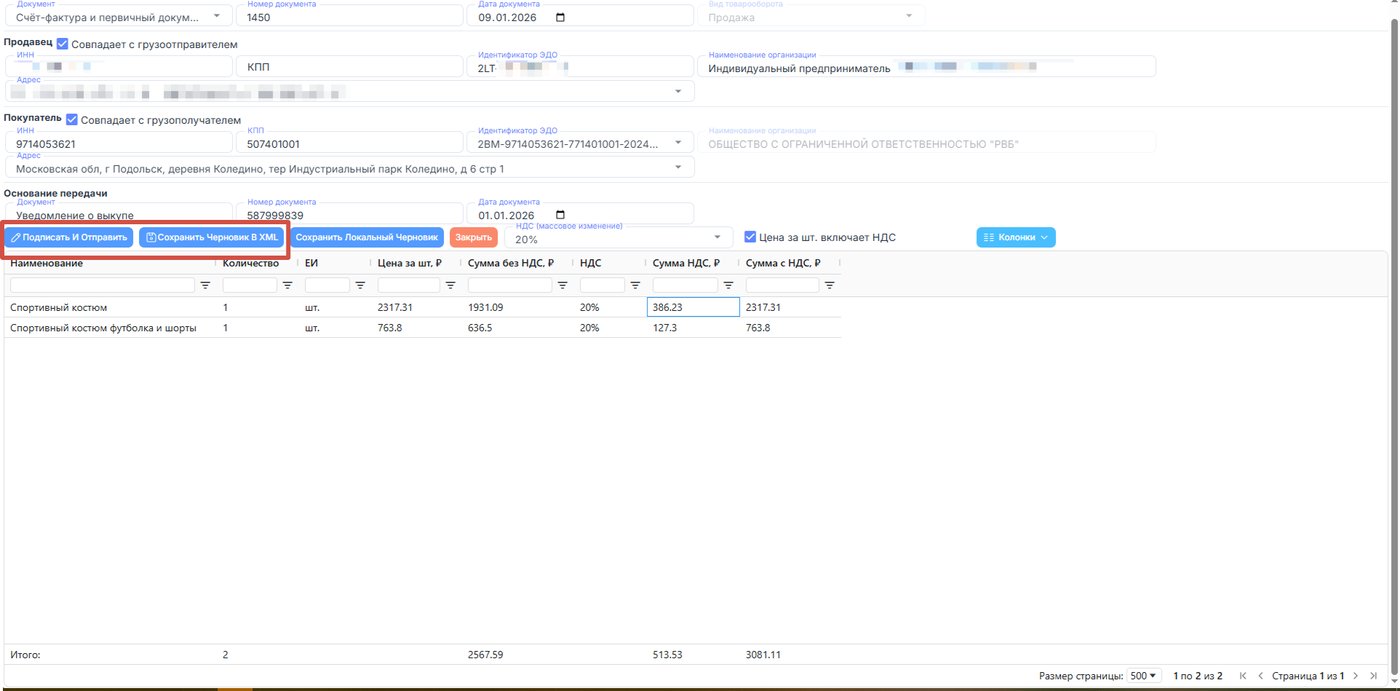Open filter menu for Наименование column
The width and height of the screenshot is (1400, 691).
206,285
